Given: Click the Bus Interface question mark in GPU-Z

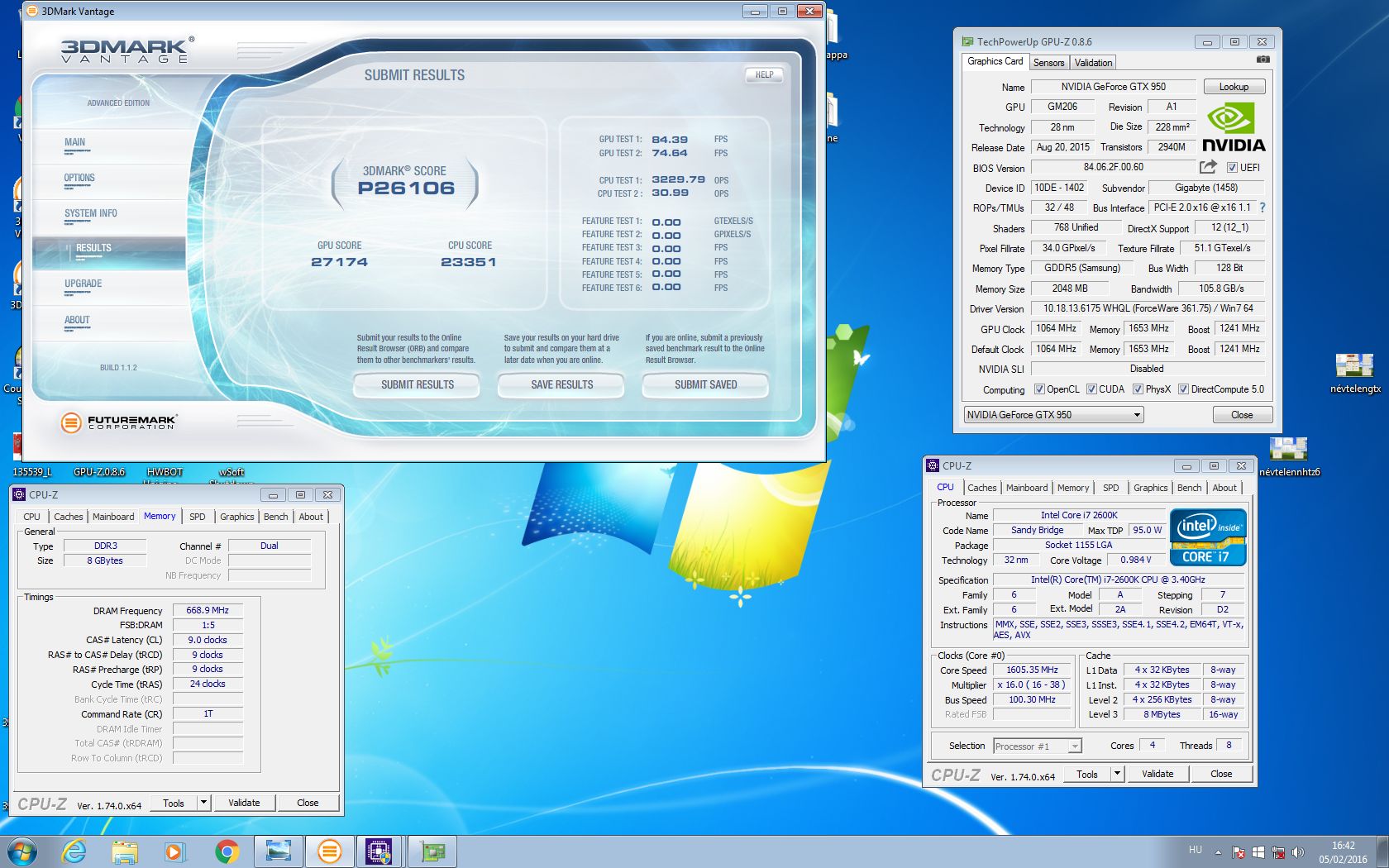Looking at the screenshot, I should pos(1263,207).
